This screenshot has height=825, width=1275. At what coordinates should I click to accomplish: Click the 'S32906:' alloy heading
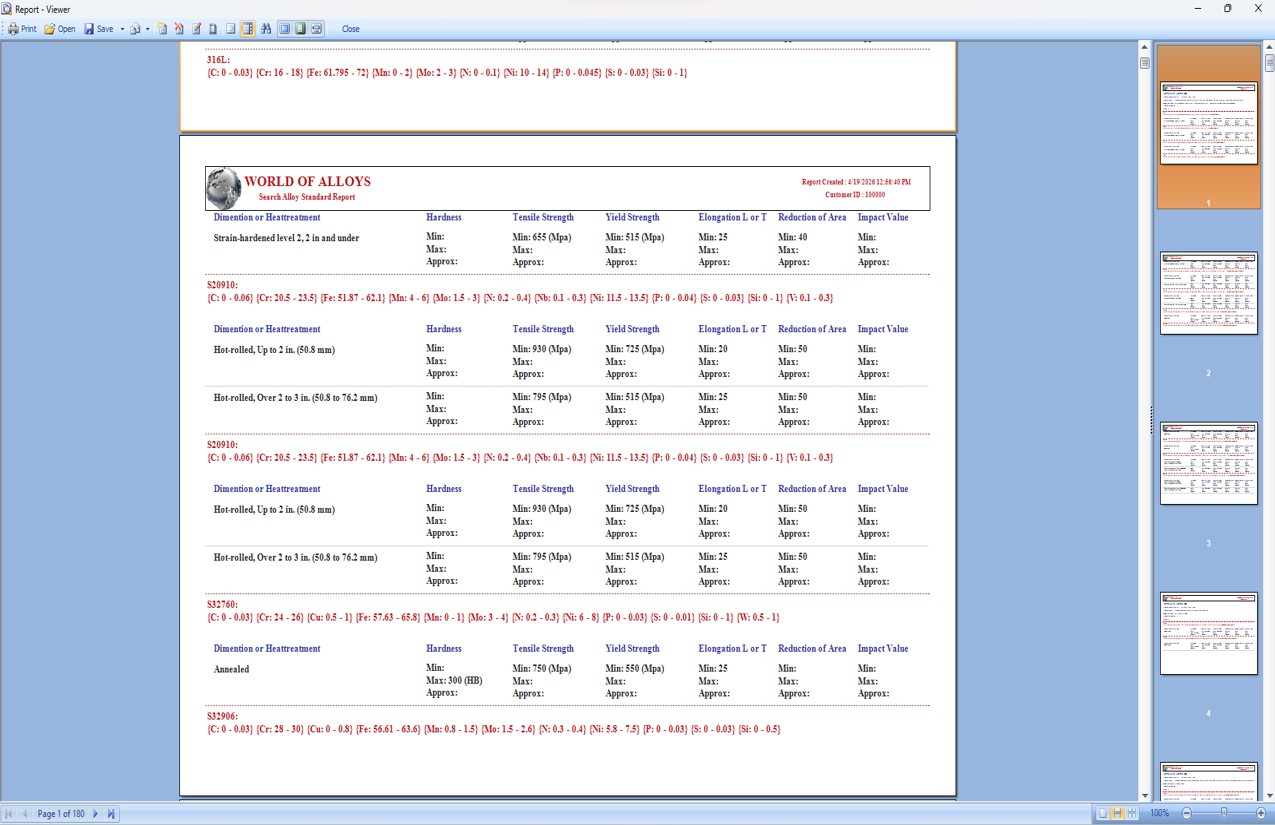tap(222, 717)
